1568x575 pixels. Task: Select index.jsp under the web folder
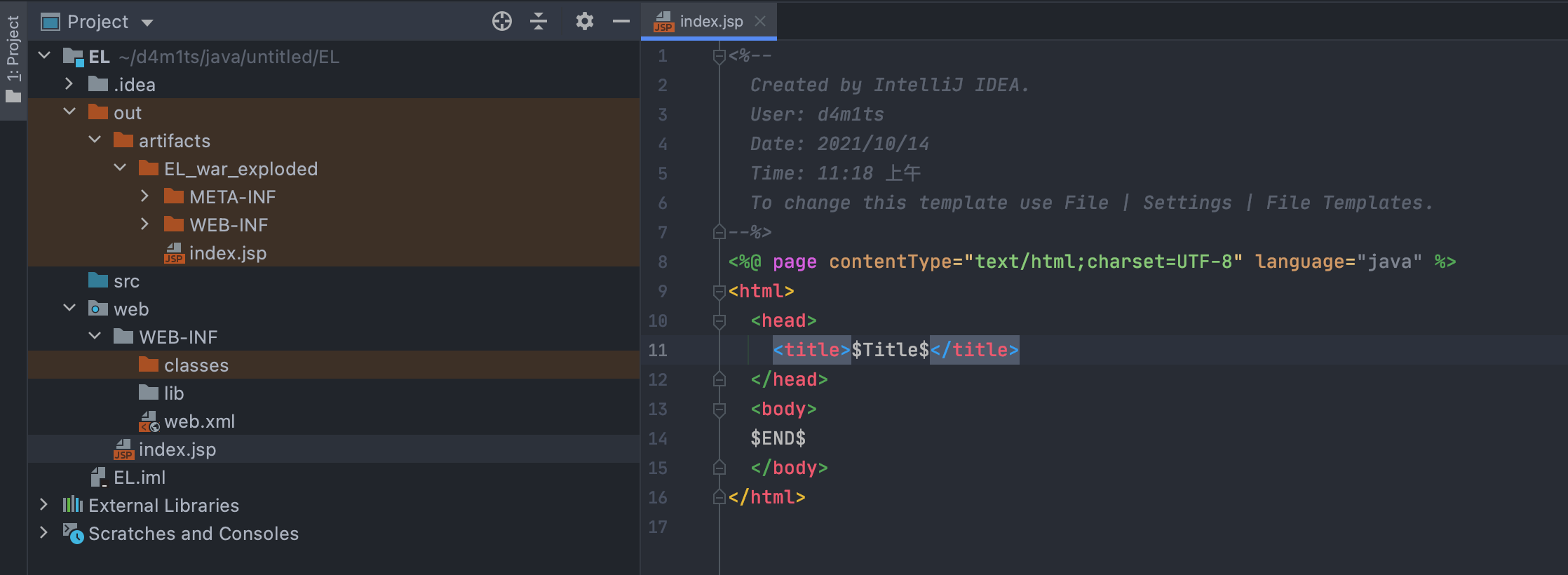pos(333,449)
